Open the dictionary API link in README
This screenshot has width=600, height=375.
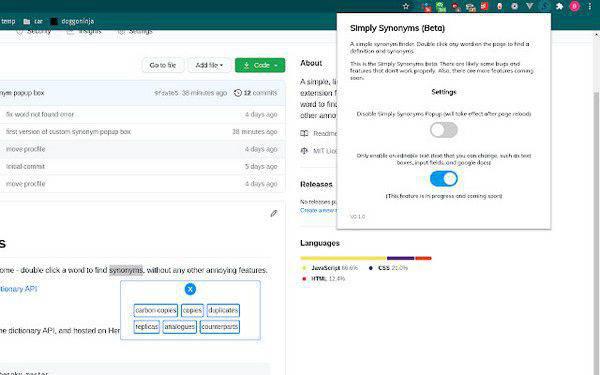[x=18, y=289]
